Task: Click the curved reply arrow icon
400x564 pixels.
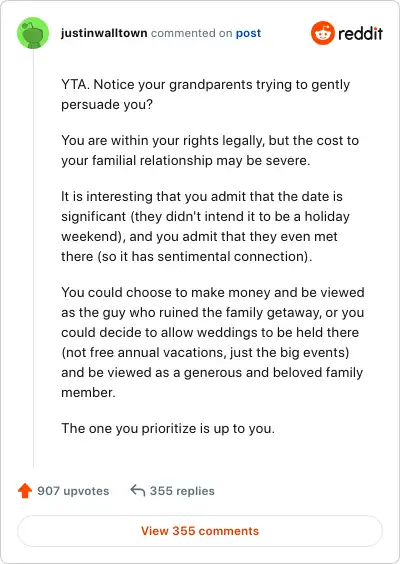Action: click(x=137, y=490)
